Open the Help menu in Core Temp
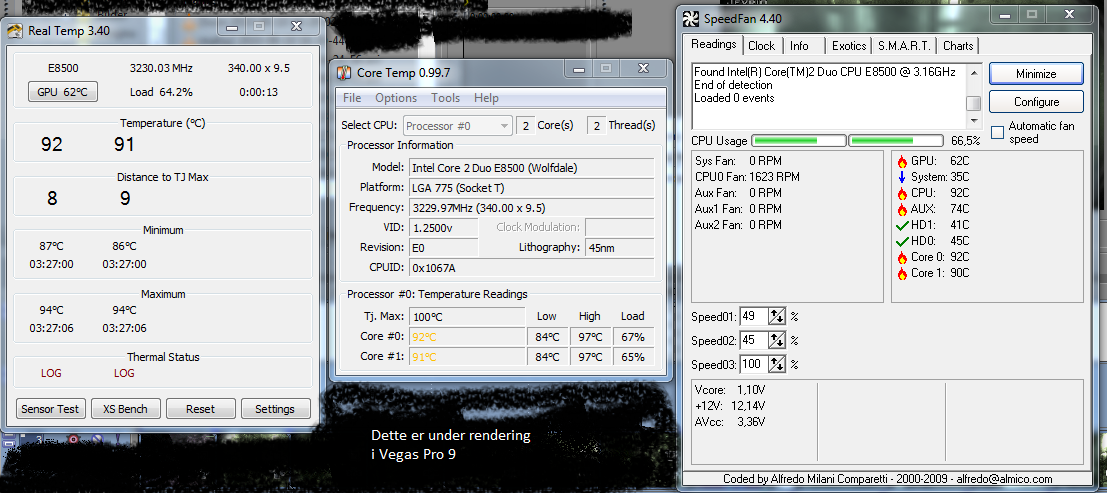The image size is (1107, 493). [486, 97]
